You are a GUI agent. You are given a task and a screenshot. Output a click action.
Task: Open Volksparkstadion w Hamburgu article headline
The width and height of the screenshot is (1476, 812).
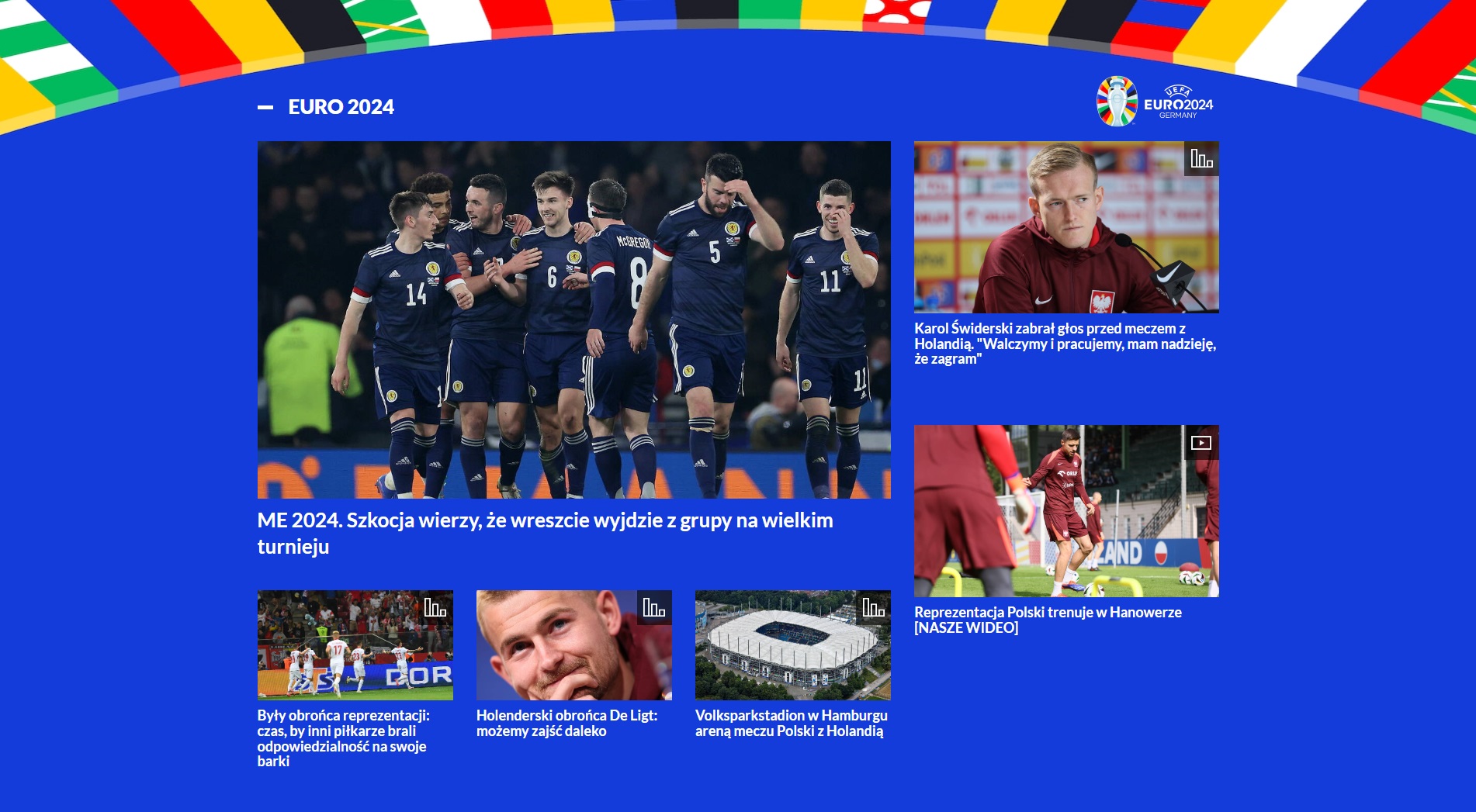tap(792, 723)
